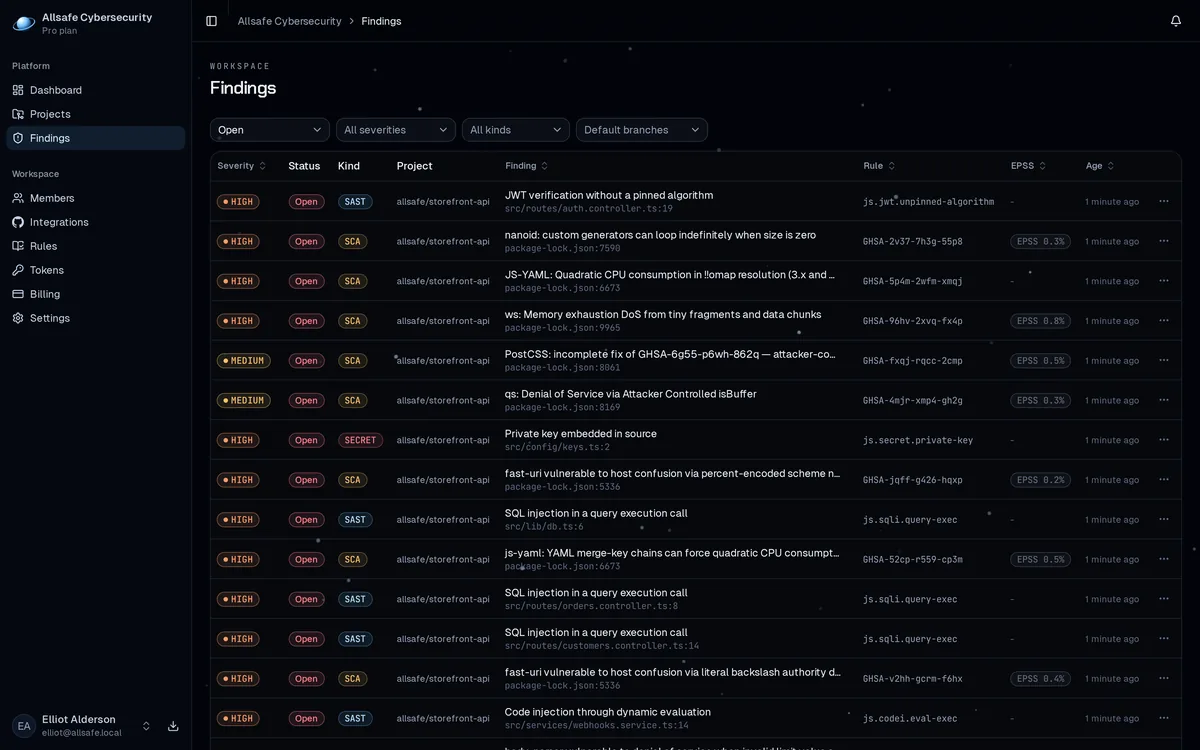This screenshot has height=750, width=1200.
Task: Open Integrations page in sidebar
Action: point(96,222)
